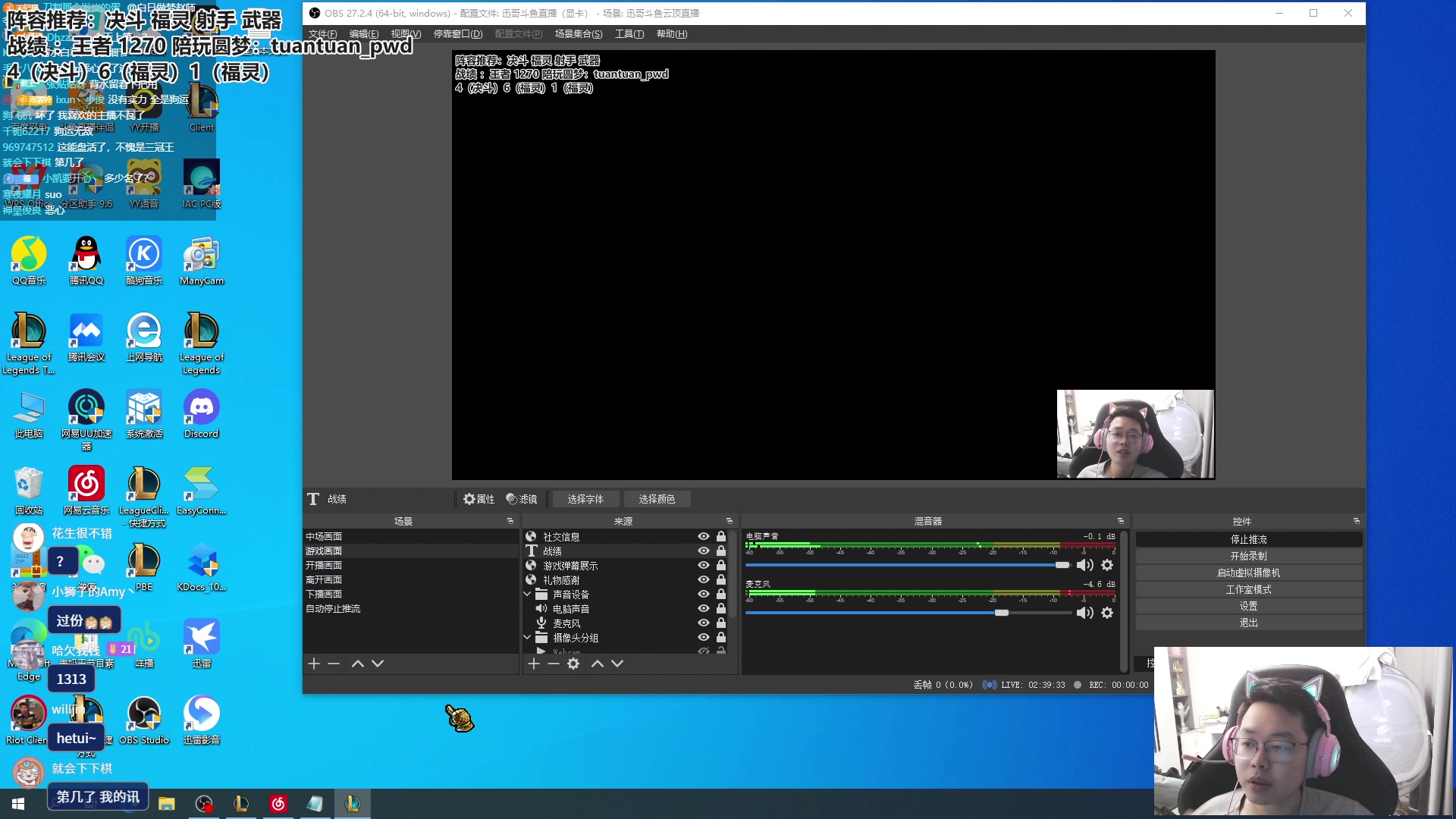Open source properties gear in Sources toolbar
This screenshot has width=1456, height=819.
click(x=573, y=664)
